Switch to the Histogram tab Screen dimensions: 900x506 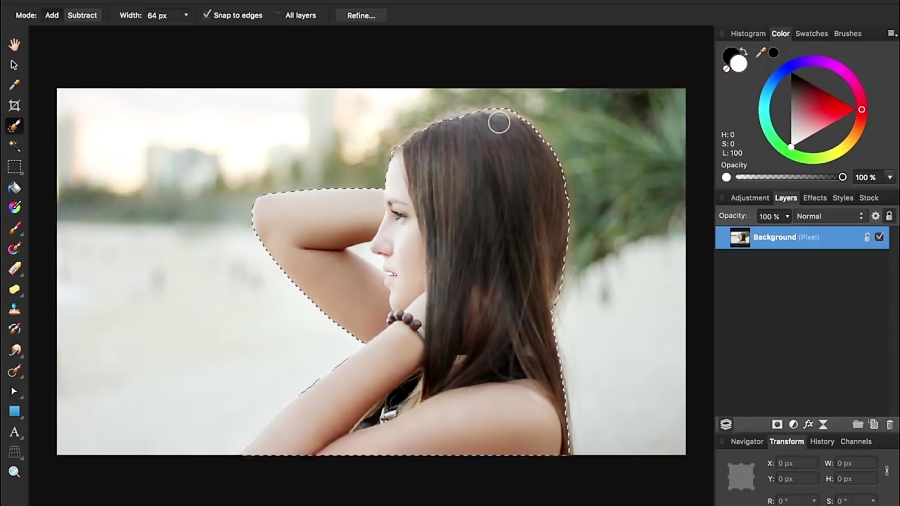click(x=748, y=33)
